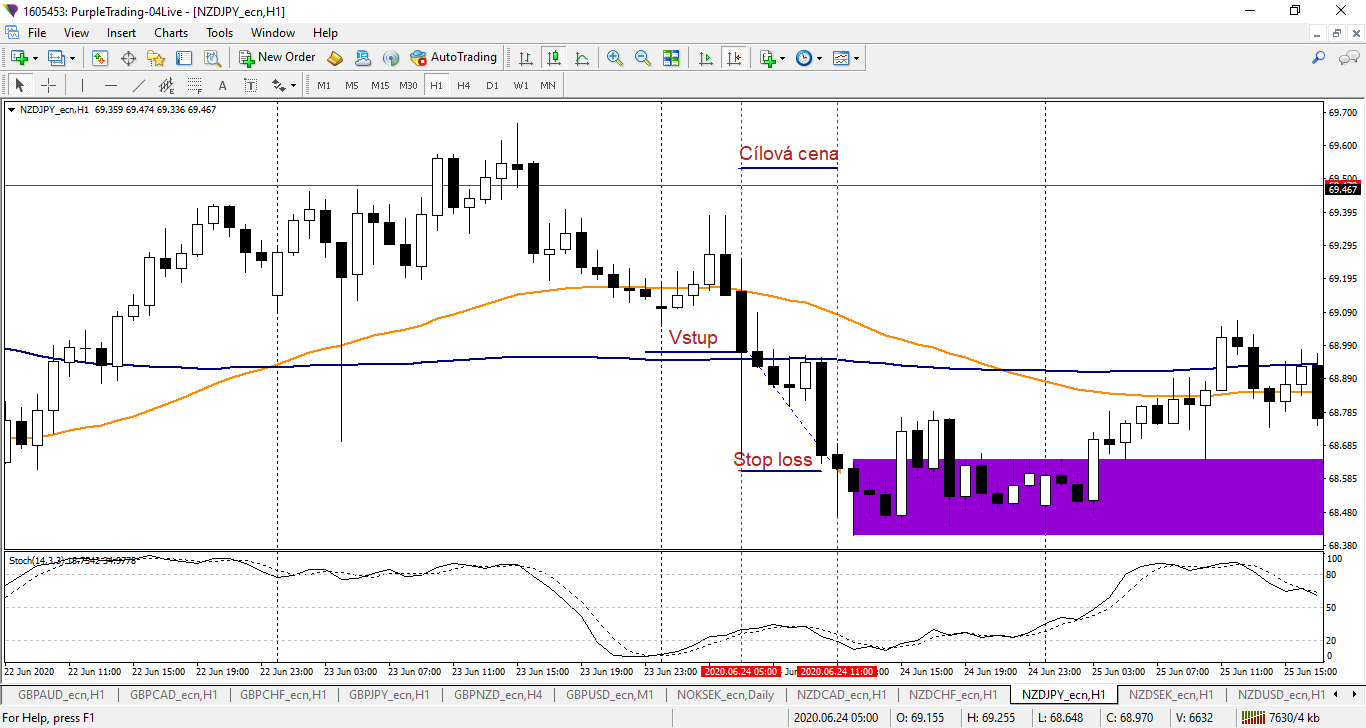The width and height of the screenshot is (1366, 728).
Task: Expand the Profiles dropdown arrow
Action: click(72, 58)
